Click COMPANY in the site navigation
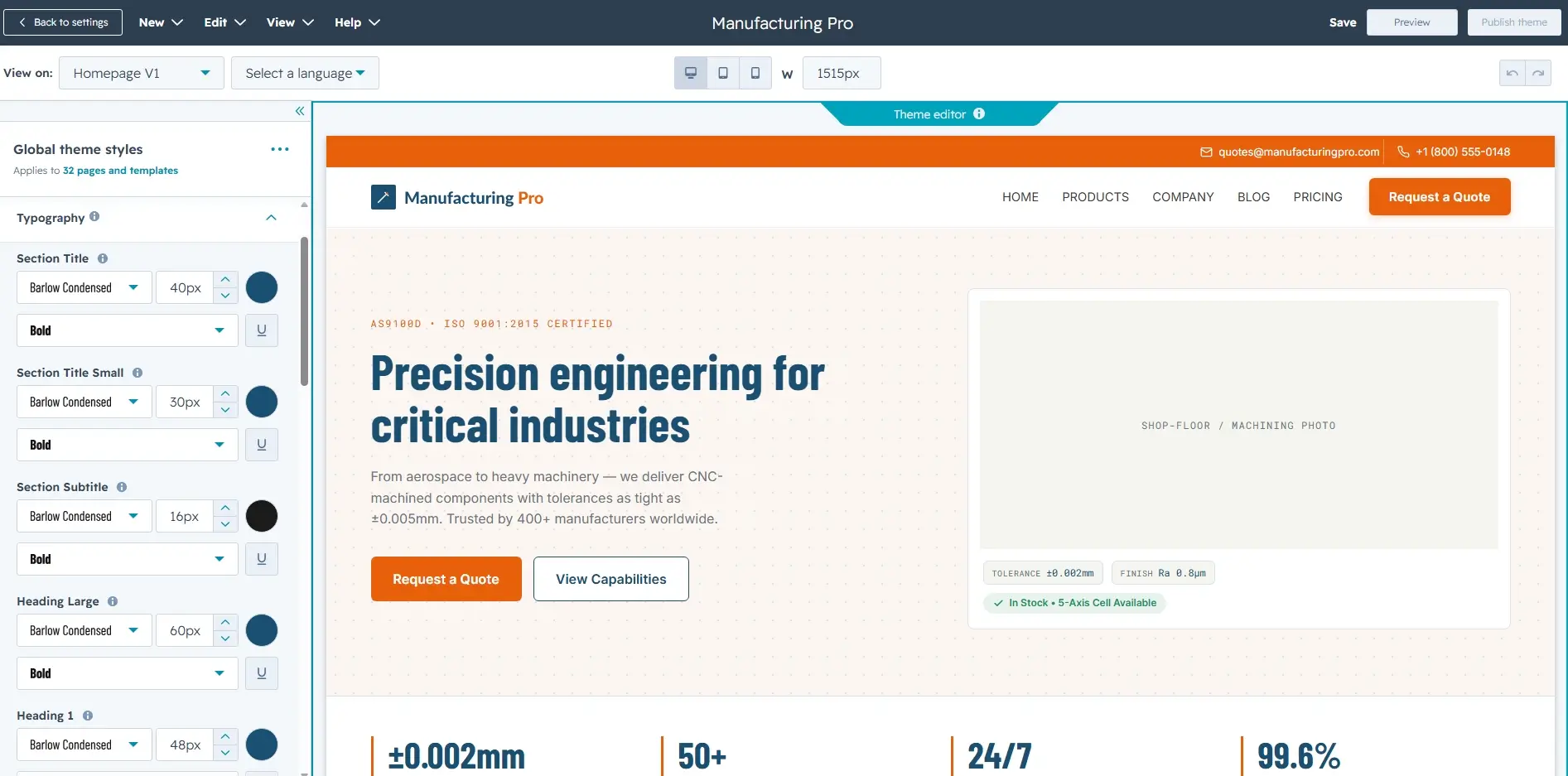The width and height of the screenshot is (1568, 776). 1183,197
